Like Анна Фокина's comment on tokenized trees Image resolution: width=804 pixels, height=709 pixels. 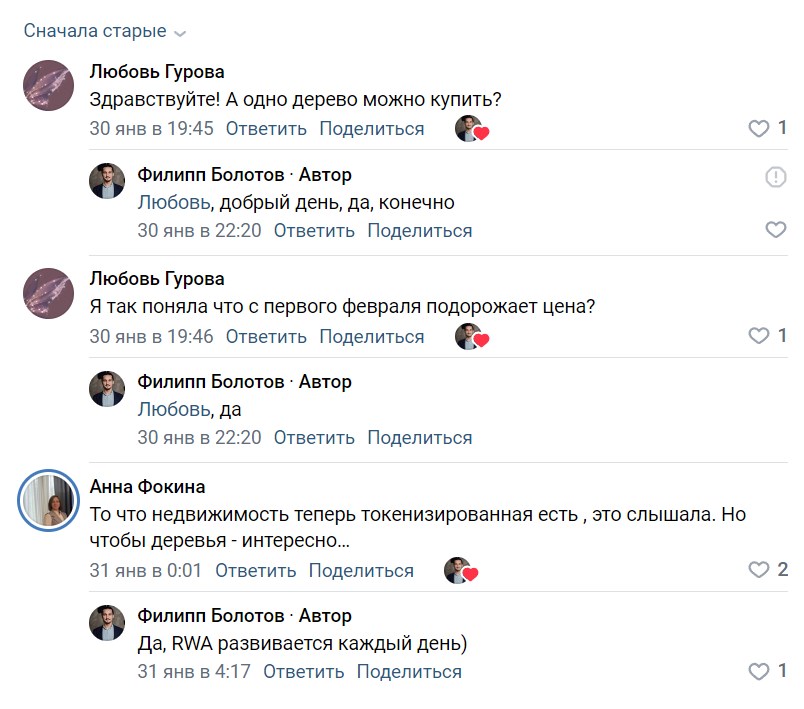pyautogui.click(x=759, y=570)
